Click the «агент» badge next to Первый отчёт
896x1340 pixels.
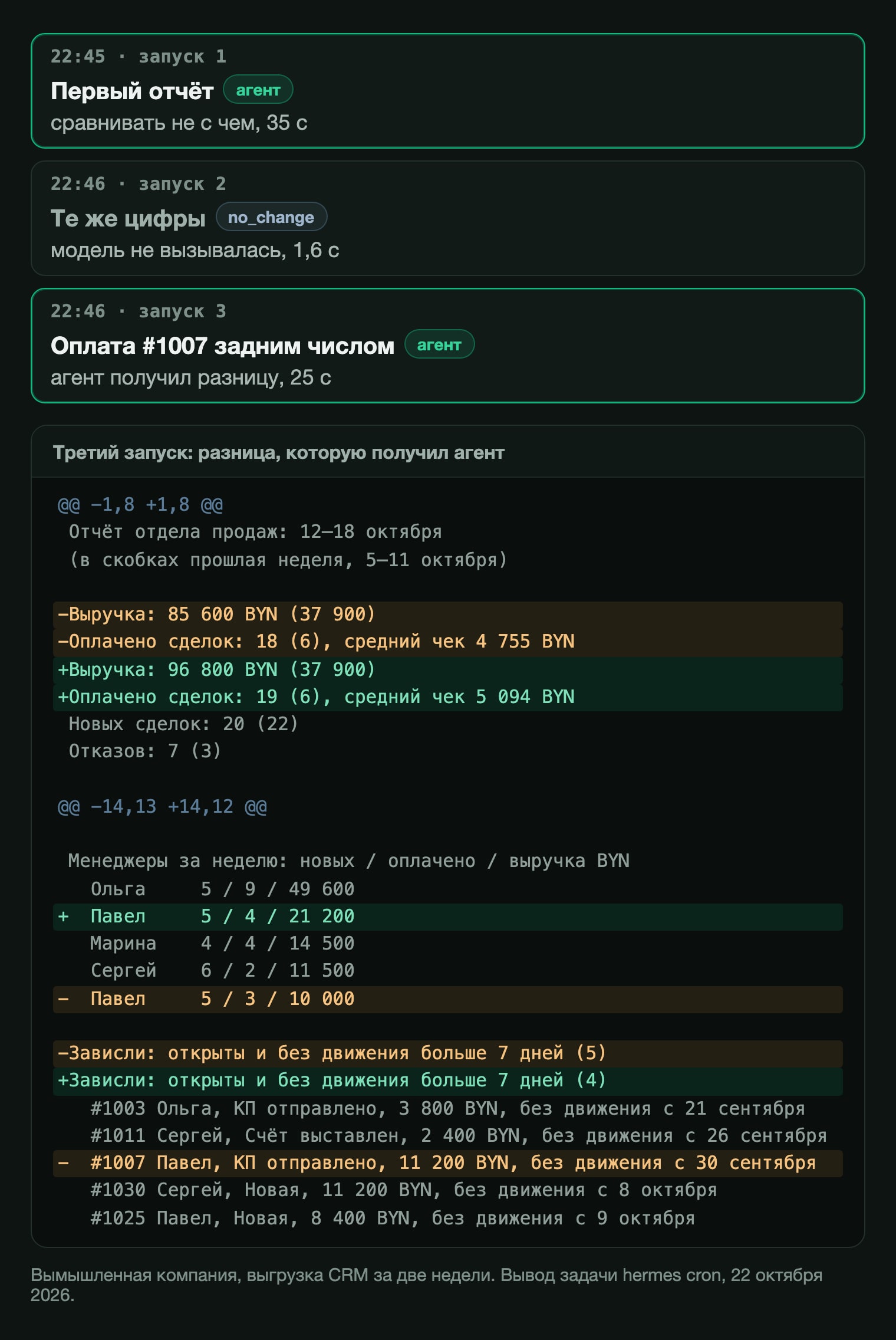click(x=258, y=90)
